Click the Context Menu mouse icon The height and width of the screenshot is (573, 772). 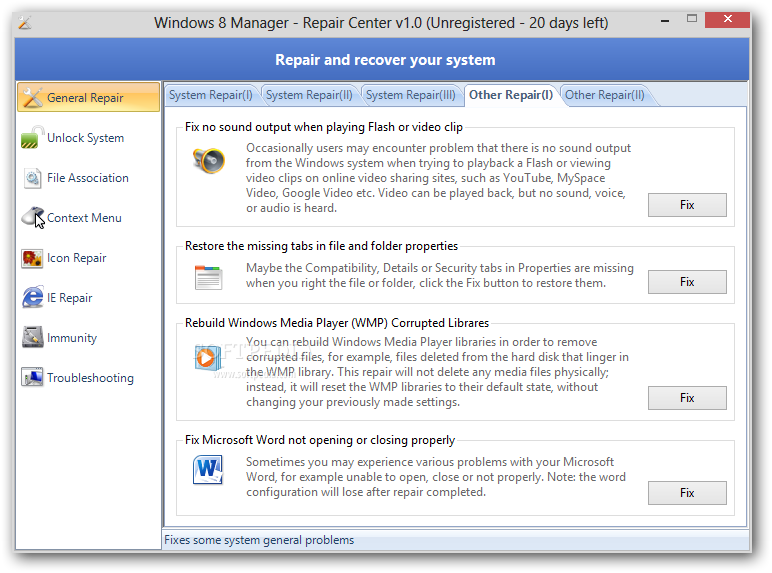[33, 218]
